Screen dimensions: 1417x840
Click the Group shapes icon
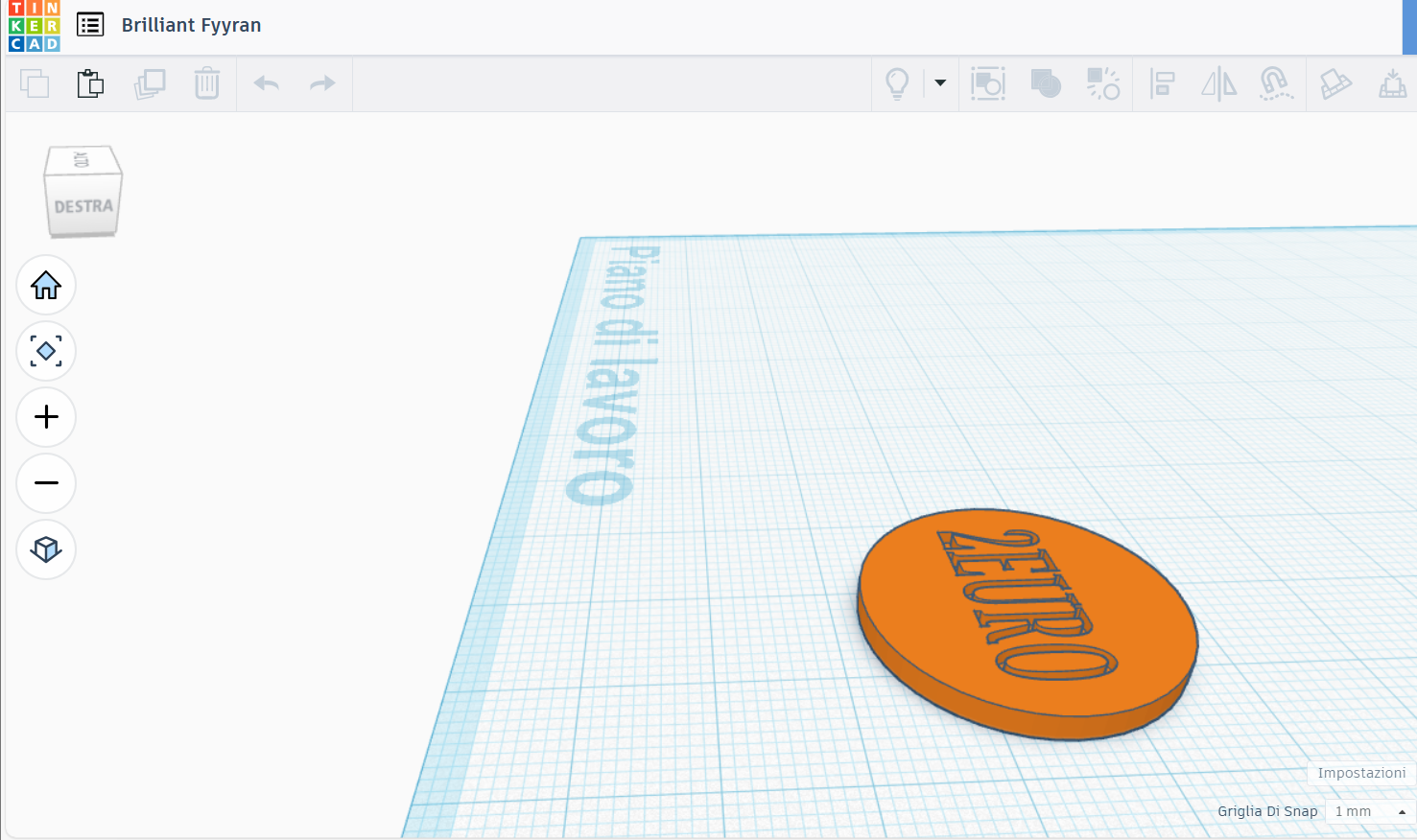pos(1046,84)
